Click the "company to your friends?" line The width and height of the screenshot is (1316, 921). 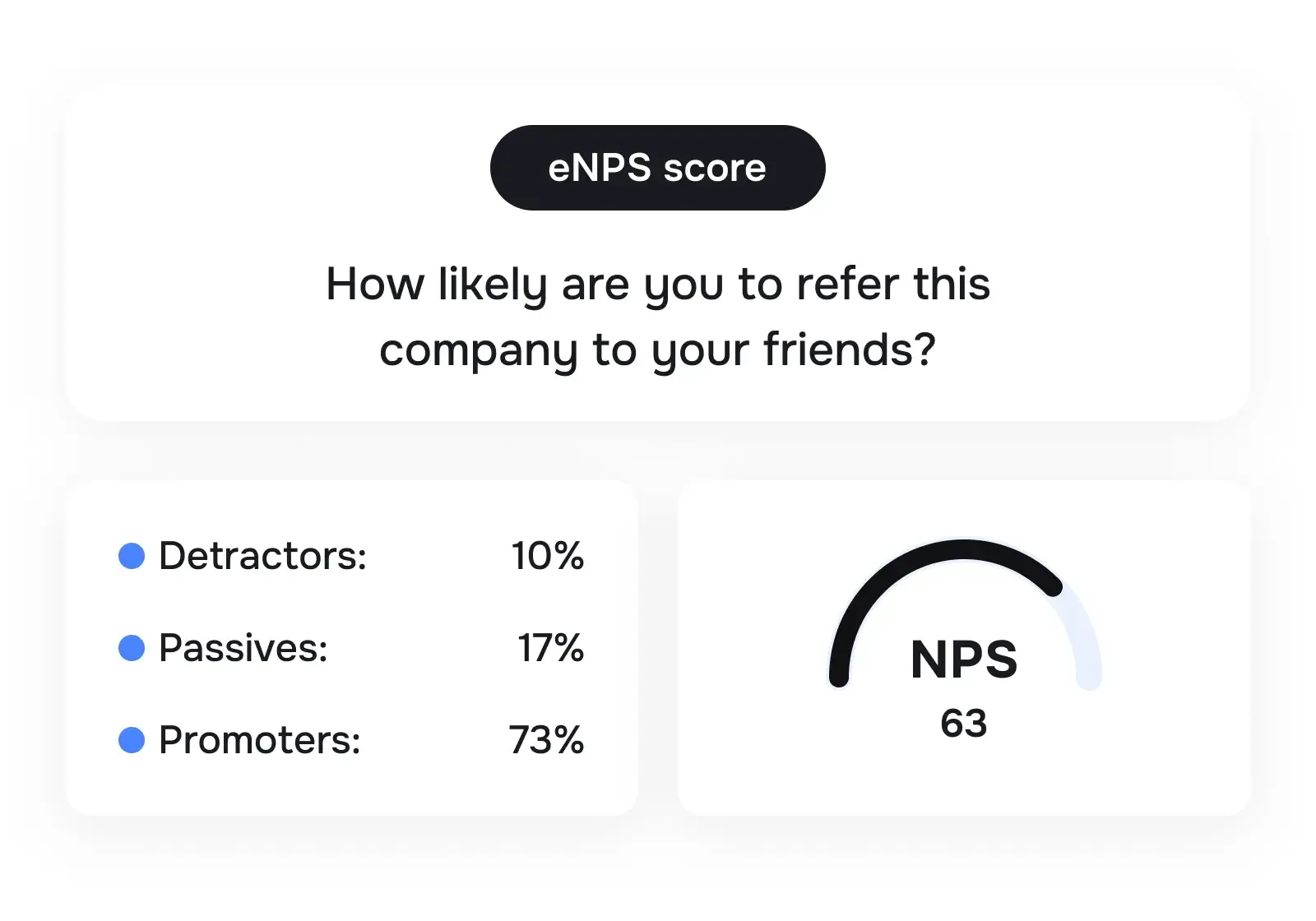tap(657, 350)
